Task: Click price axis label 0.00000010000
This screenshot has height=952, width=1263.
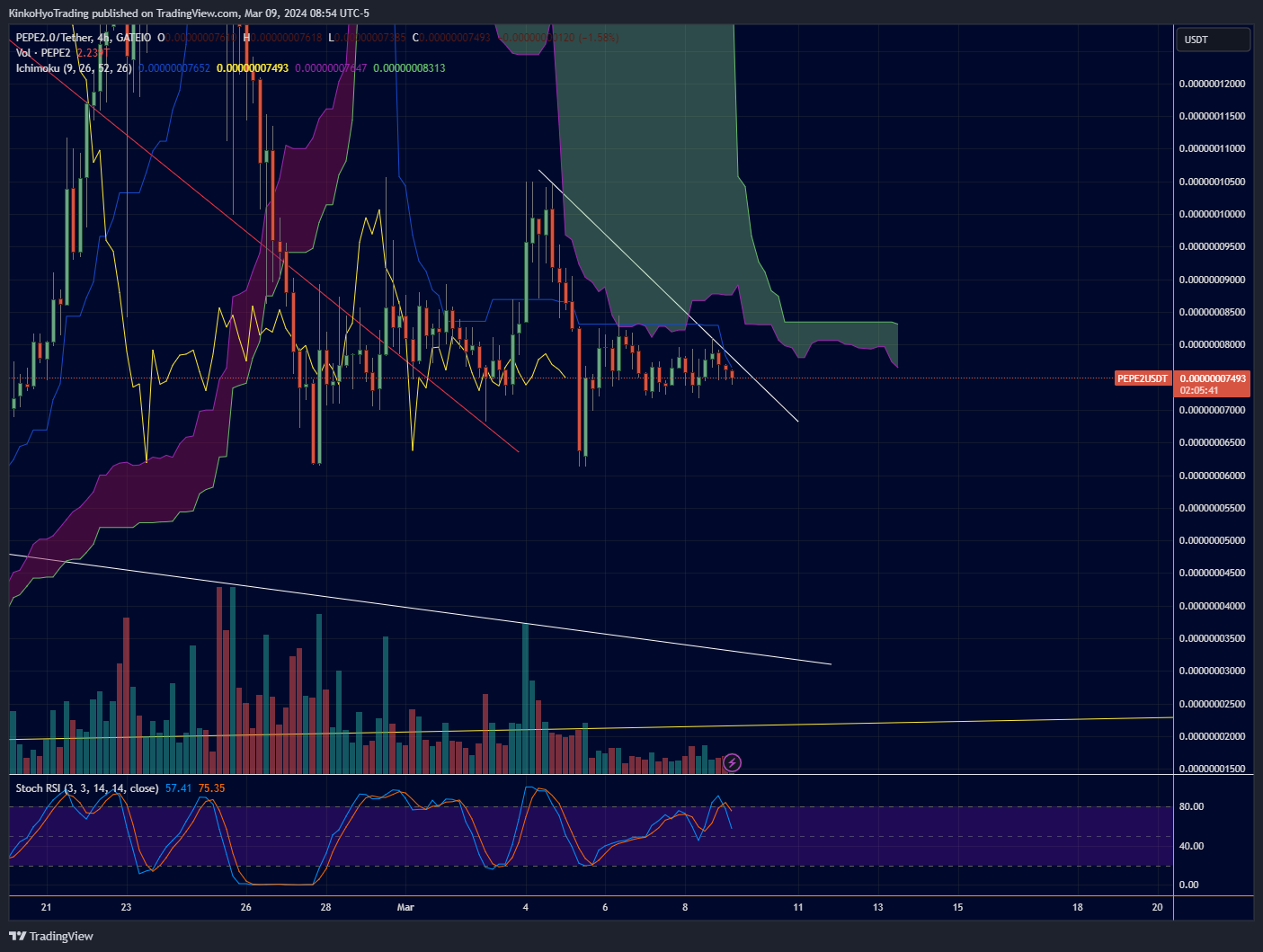Action: point(1212,214)
